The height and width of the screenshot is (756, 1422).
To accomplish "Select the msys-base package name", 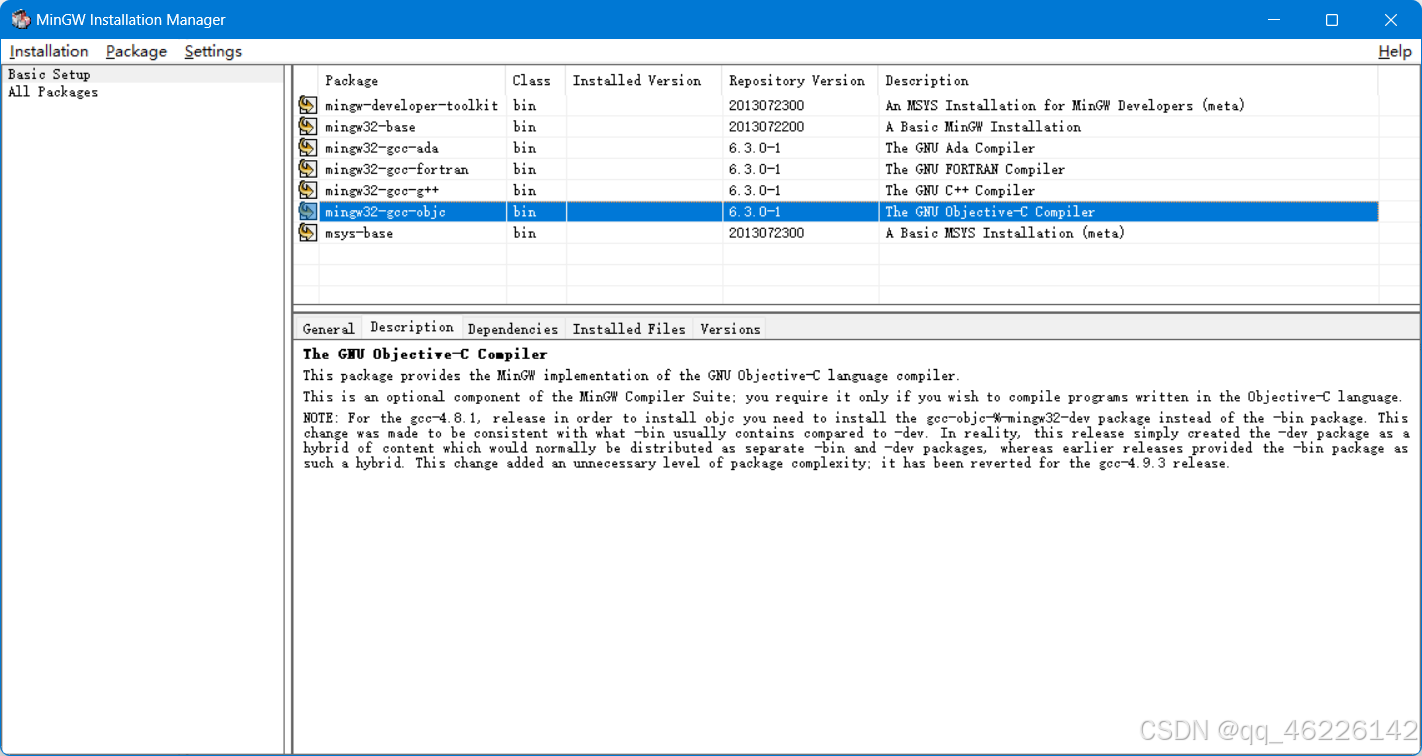I will point(359,233).
